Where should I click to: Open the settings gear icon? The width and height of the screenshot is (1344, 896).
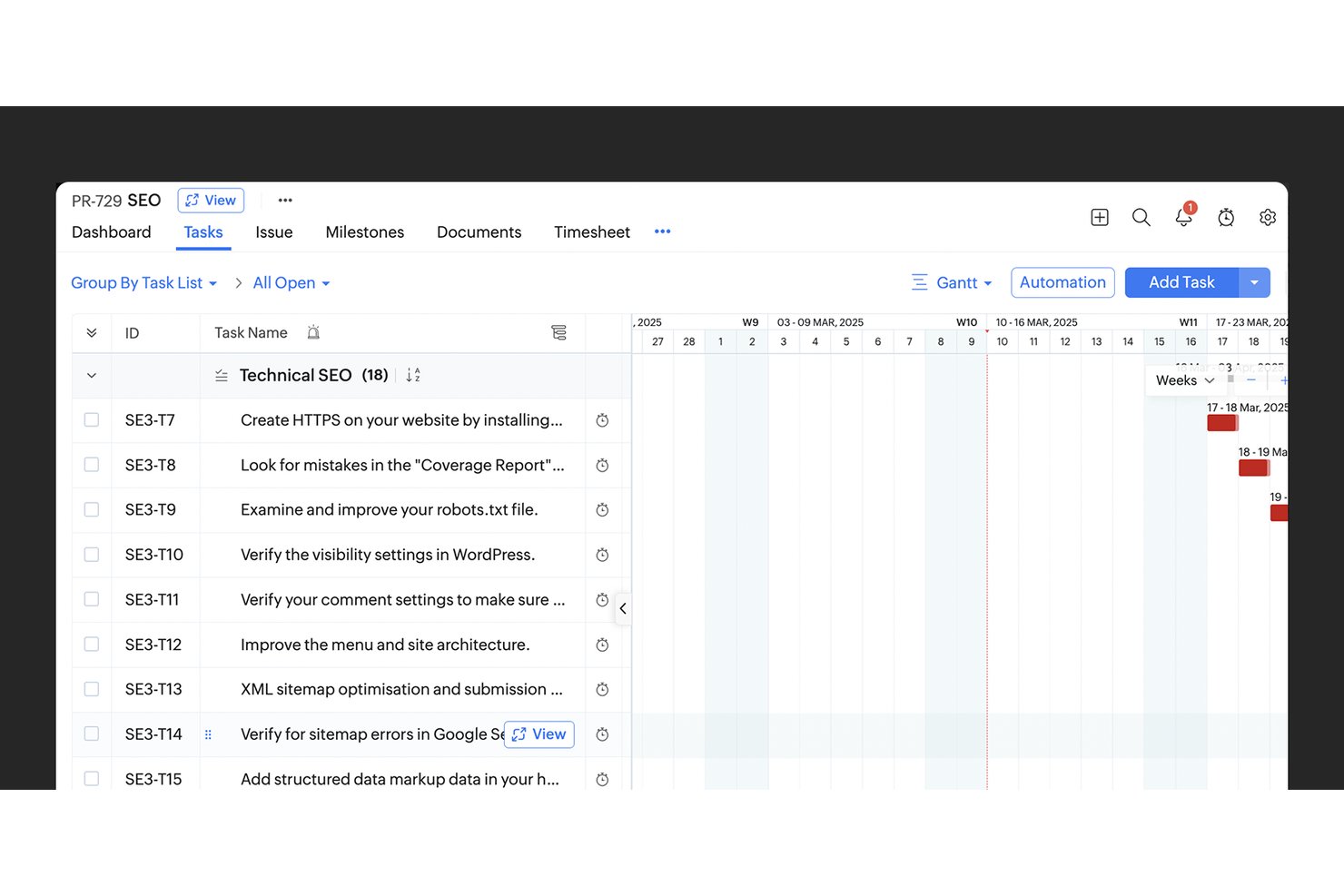pos(1268,217)
